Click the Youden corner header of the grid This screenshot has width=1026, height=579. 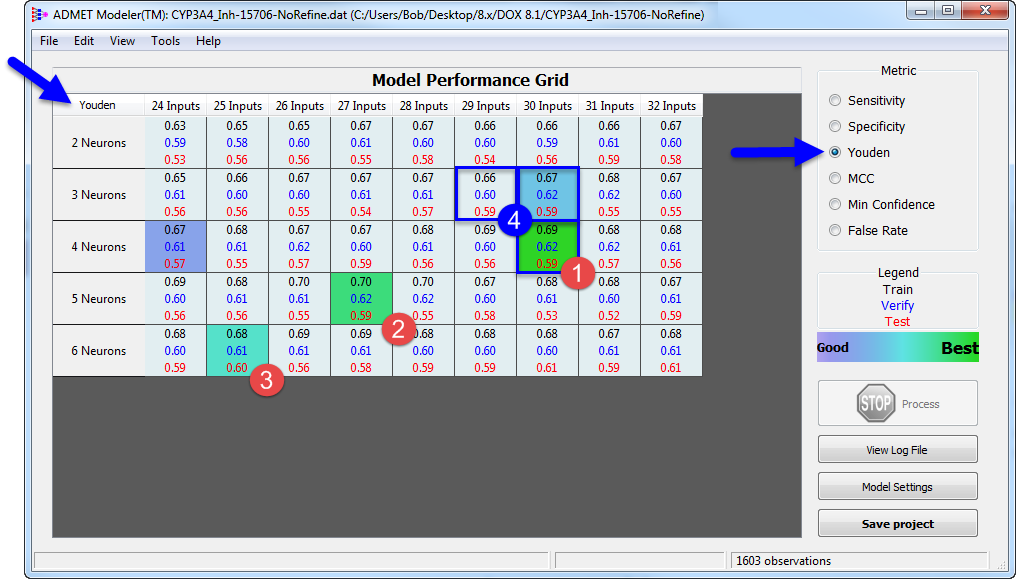point(97,105)
